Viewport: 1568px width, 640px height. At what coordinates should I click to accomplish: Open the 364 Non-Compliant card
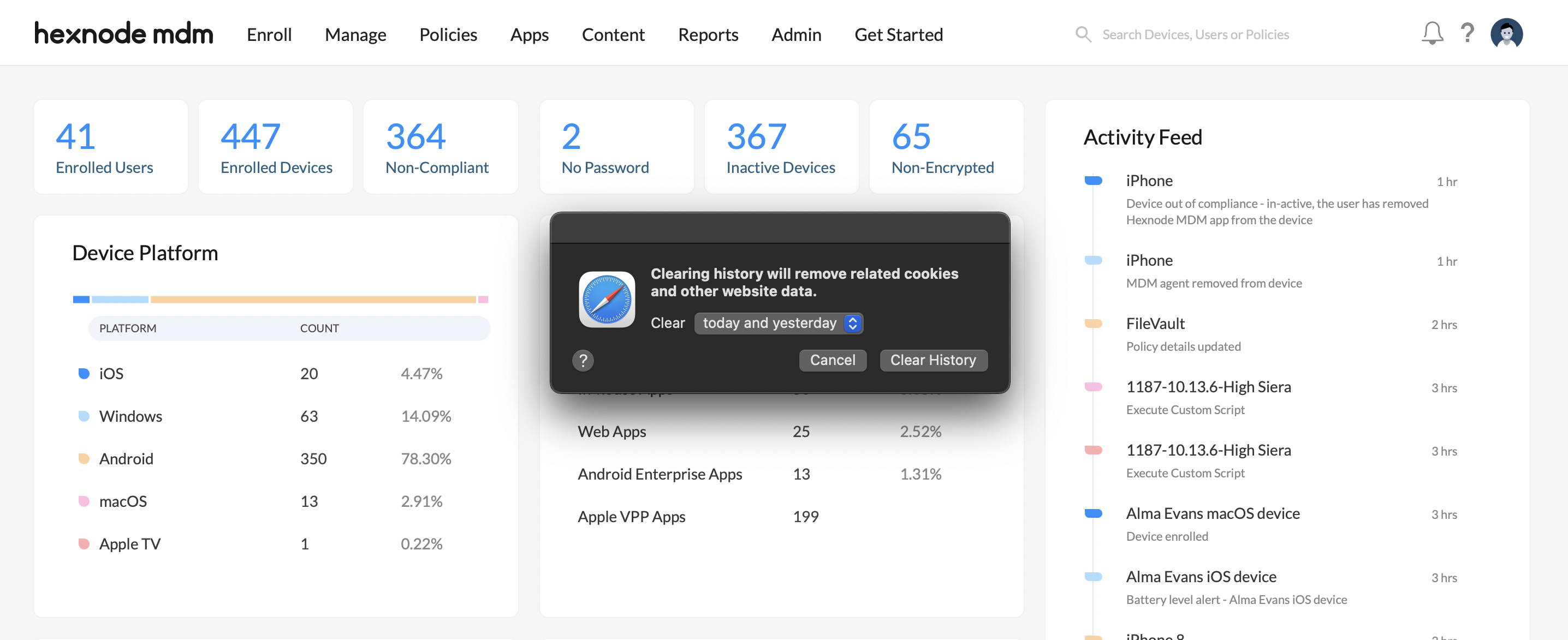coord(441,147)
